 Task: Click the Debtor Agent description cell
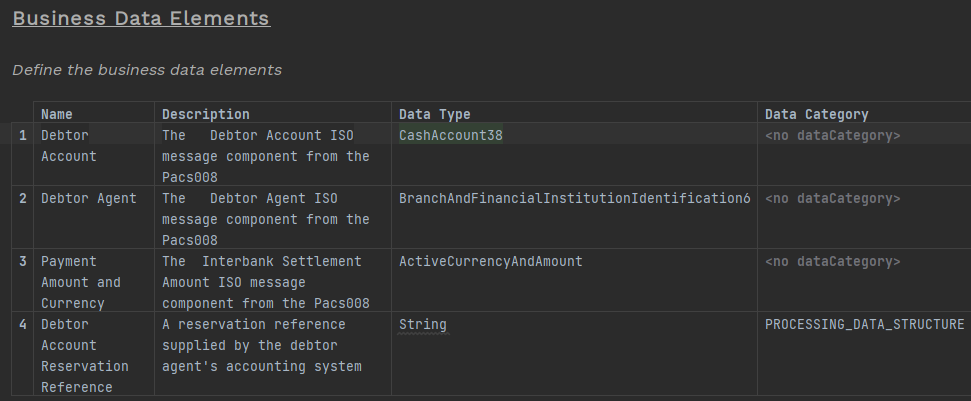coord(265,219)
